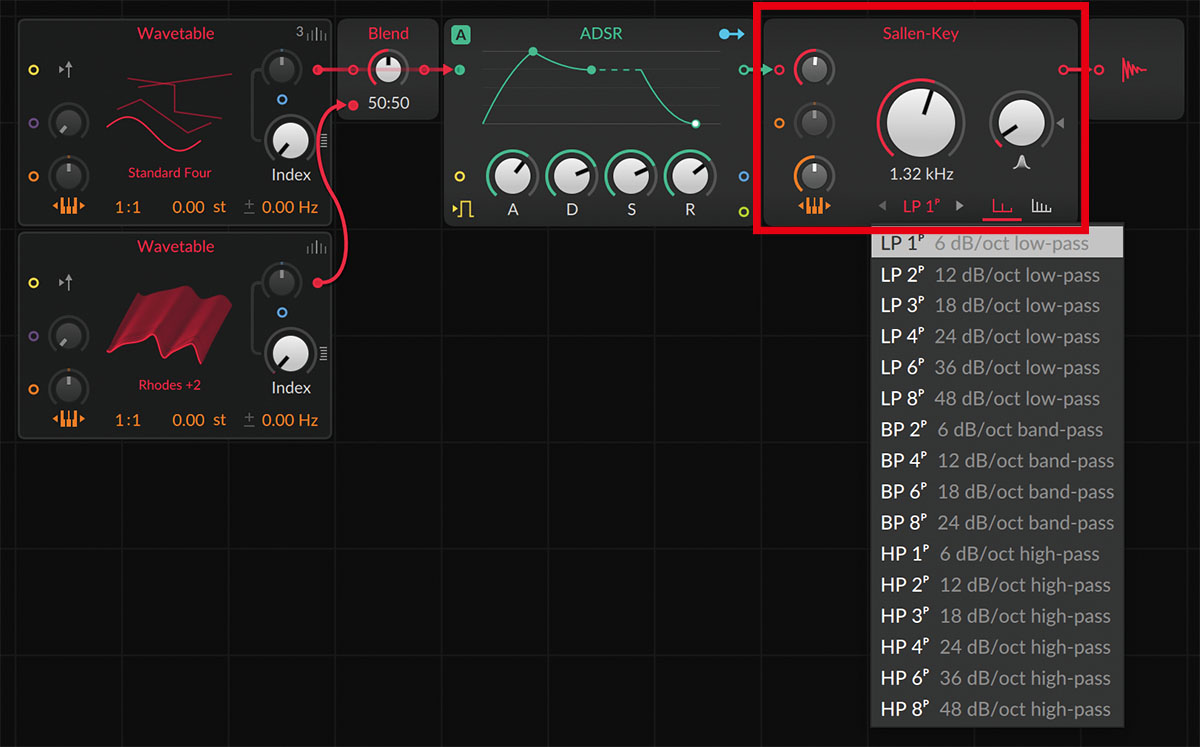Click the blue index modulation port on Standard Four Wavetable
Viewport: 1200px width, 747px height.
(282, 100)
